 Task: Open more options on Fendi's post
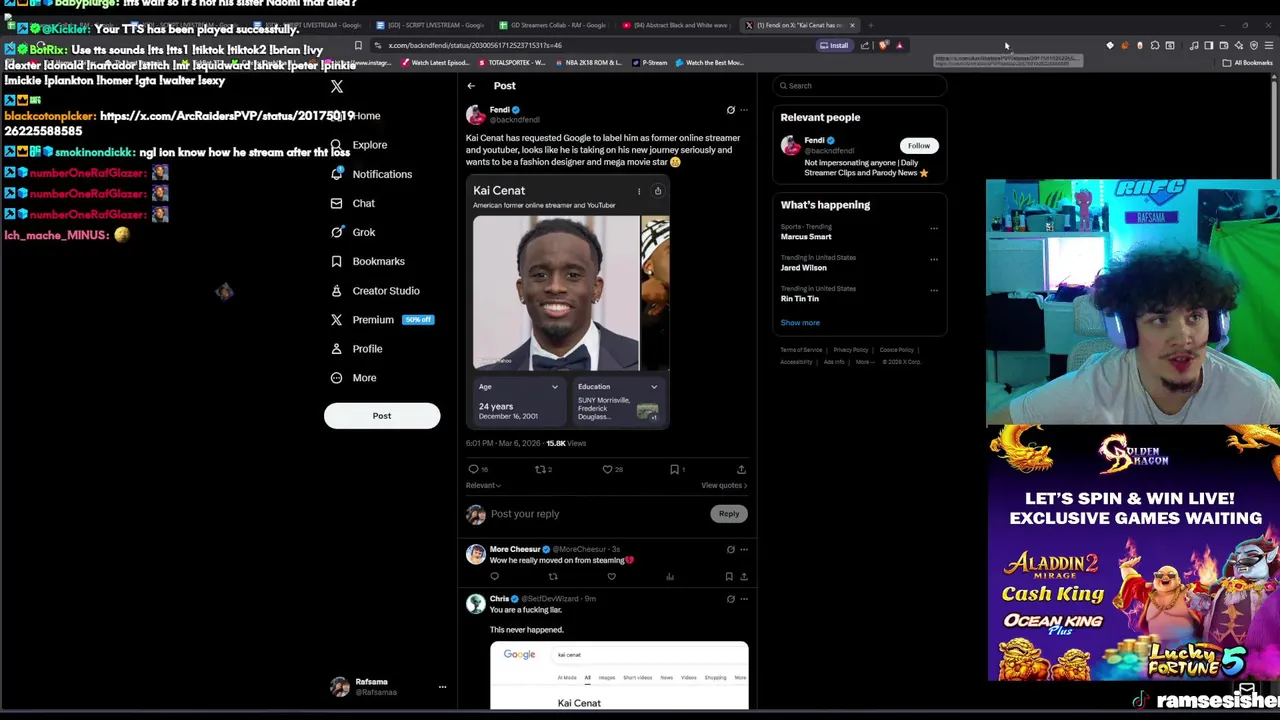743,110
